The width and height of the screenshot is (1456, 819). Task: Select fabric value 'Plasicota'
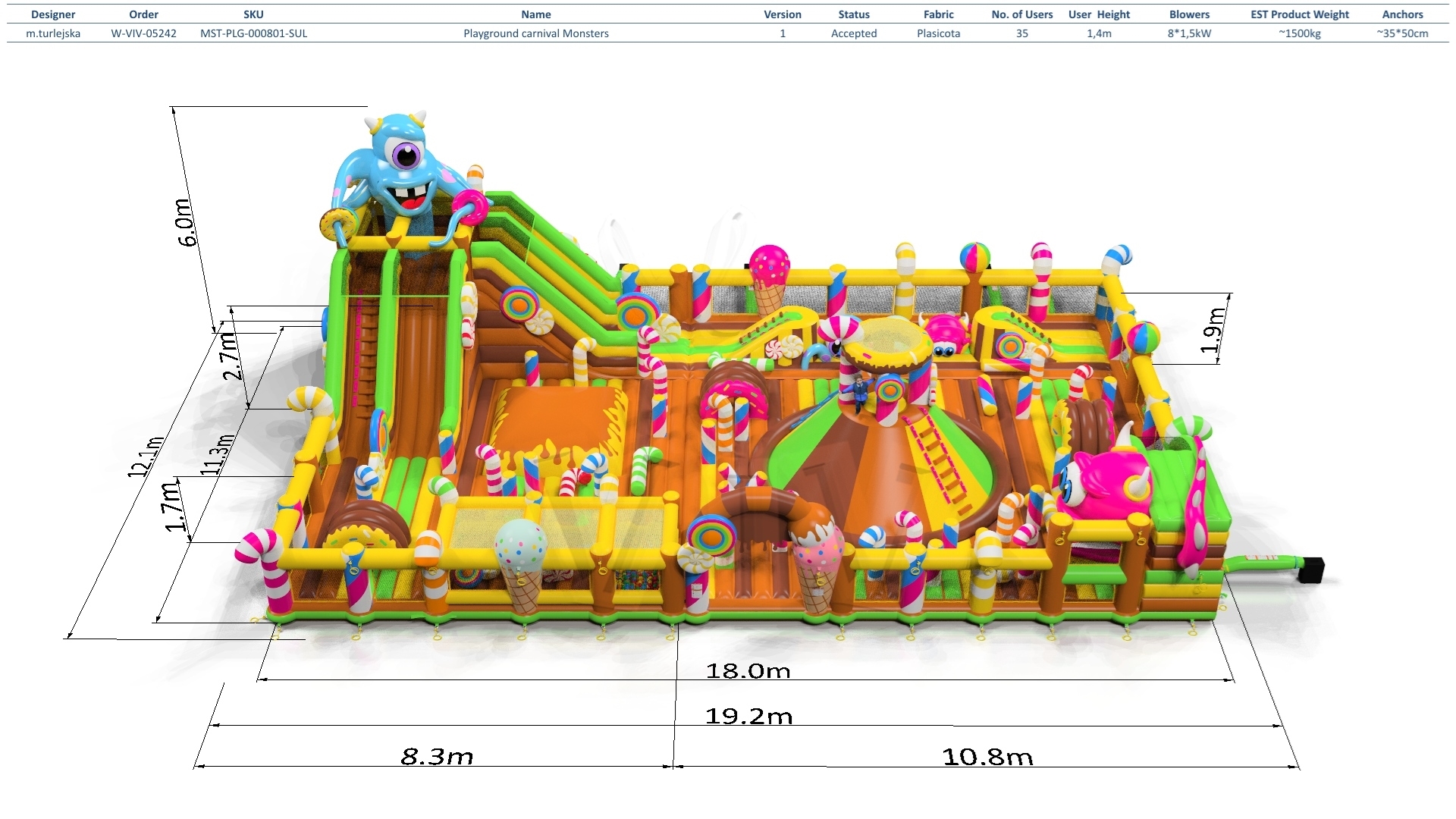(939, 33)
